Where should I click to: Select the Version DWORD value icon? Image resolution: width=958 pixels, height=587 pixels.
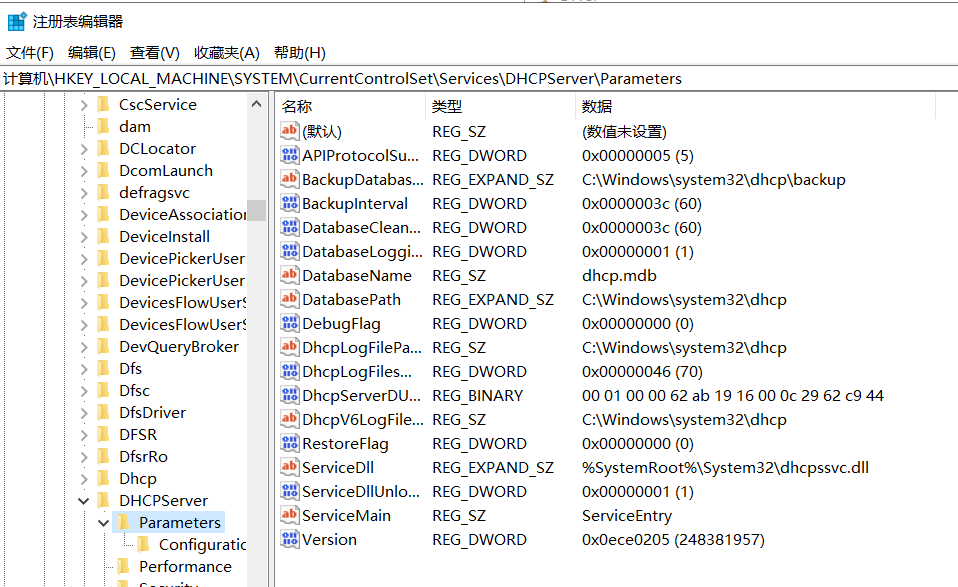290,539
